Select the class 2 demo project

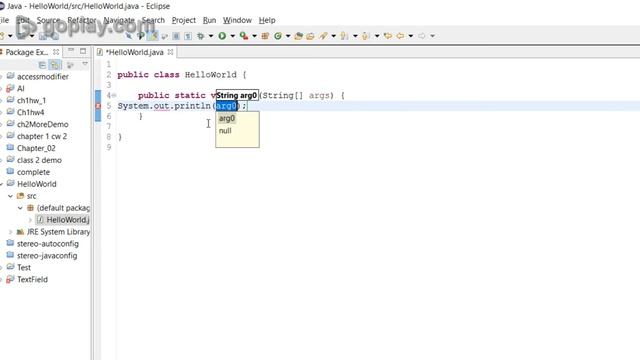coord(39,160)
